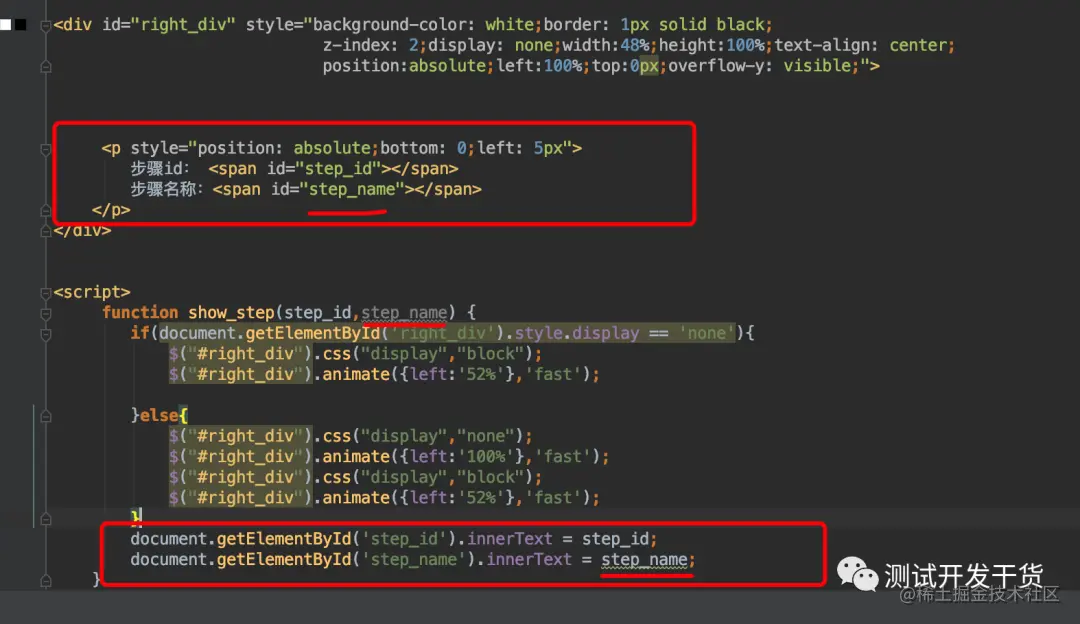
Task: Click the else keyword
Action: (159, 415)
